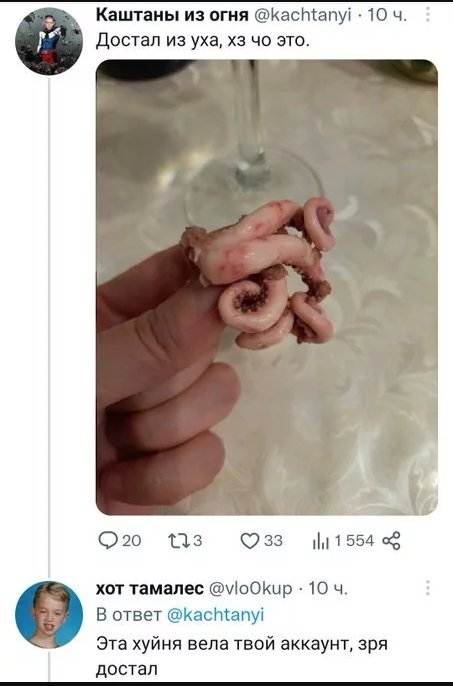Open the attached photo in the tweet
The height and width of the screenshot is (686, 453).
coord(267,287)
